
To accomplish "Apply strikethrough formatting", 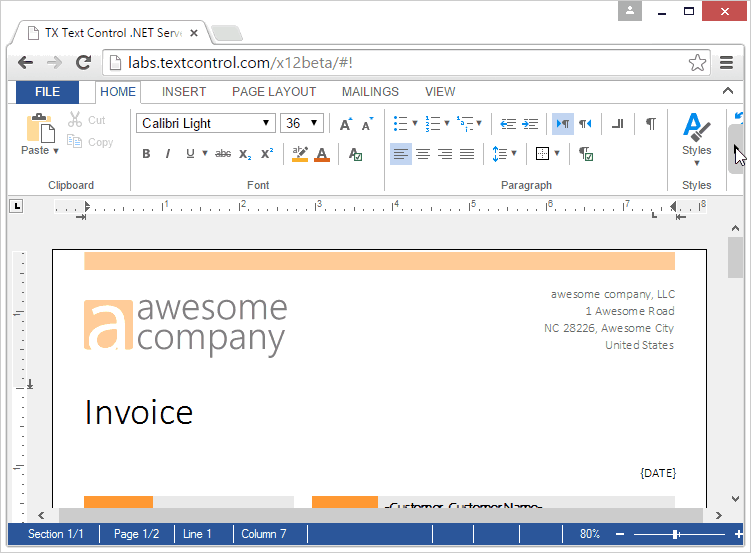I will 223,154.
